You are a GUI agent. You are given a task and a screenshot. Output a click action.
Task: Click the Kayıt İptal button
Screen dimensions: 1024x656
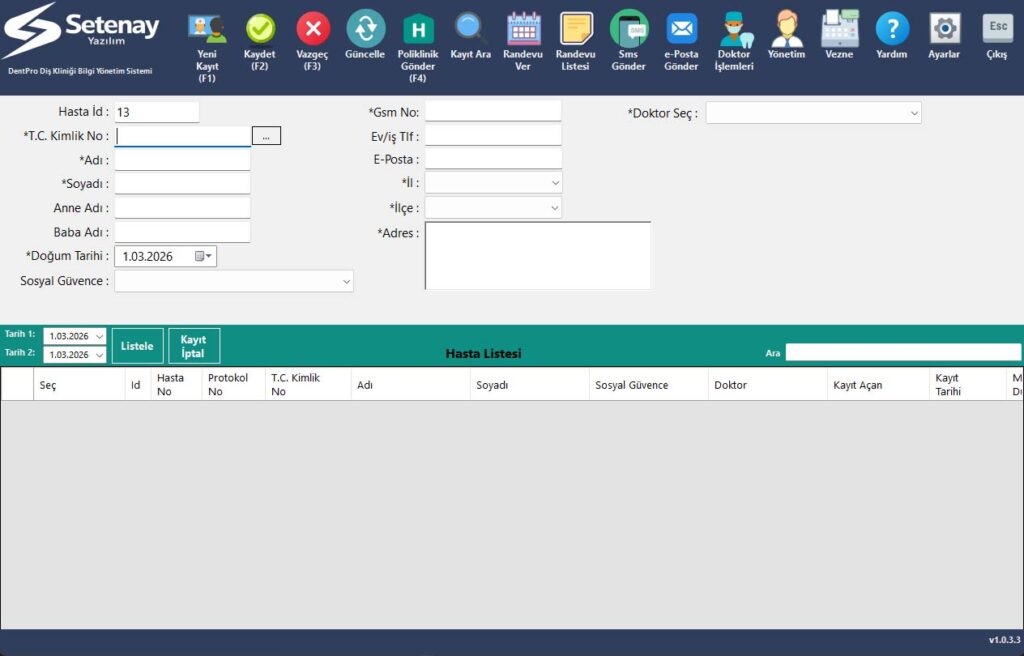tap(193, 346)
